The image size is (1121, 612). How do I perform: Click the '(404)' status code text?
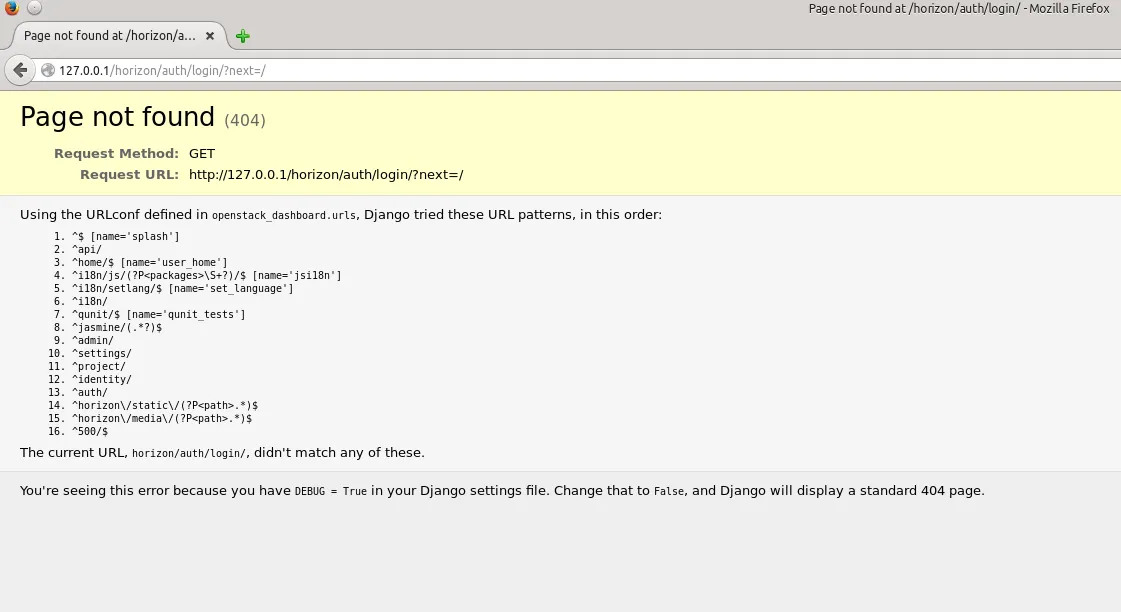(245, 120)
